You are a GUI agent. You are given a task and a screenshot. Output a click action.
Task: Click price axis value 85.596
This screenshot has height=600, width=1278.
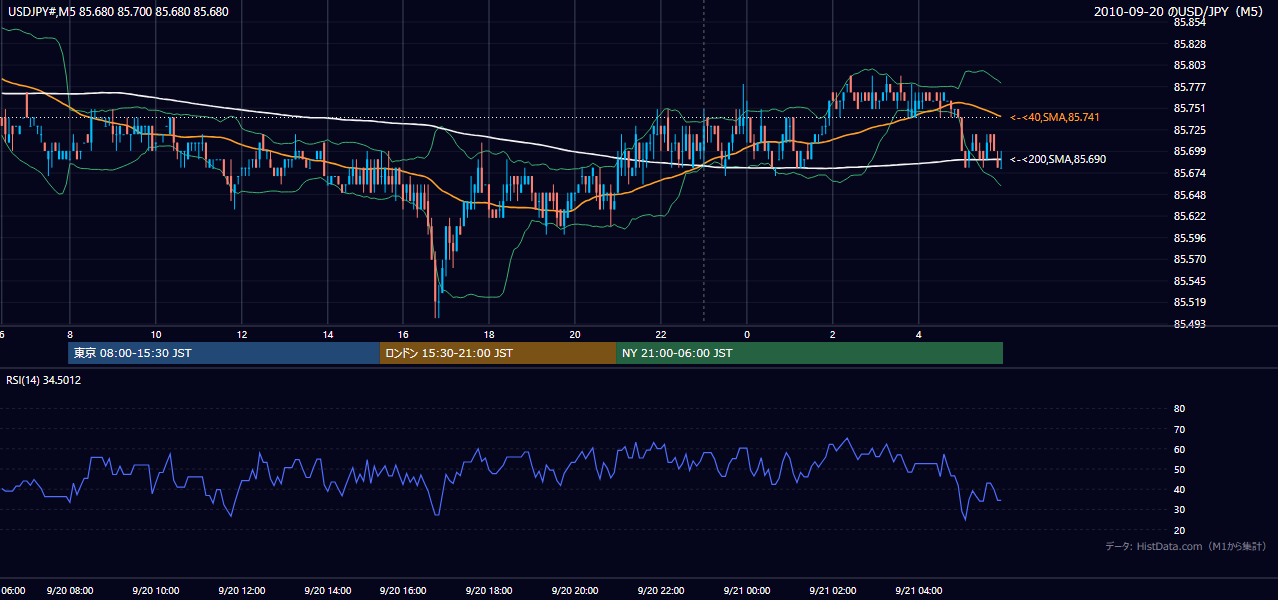(x=1189, y=238)
